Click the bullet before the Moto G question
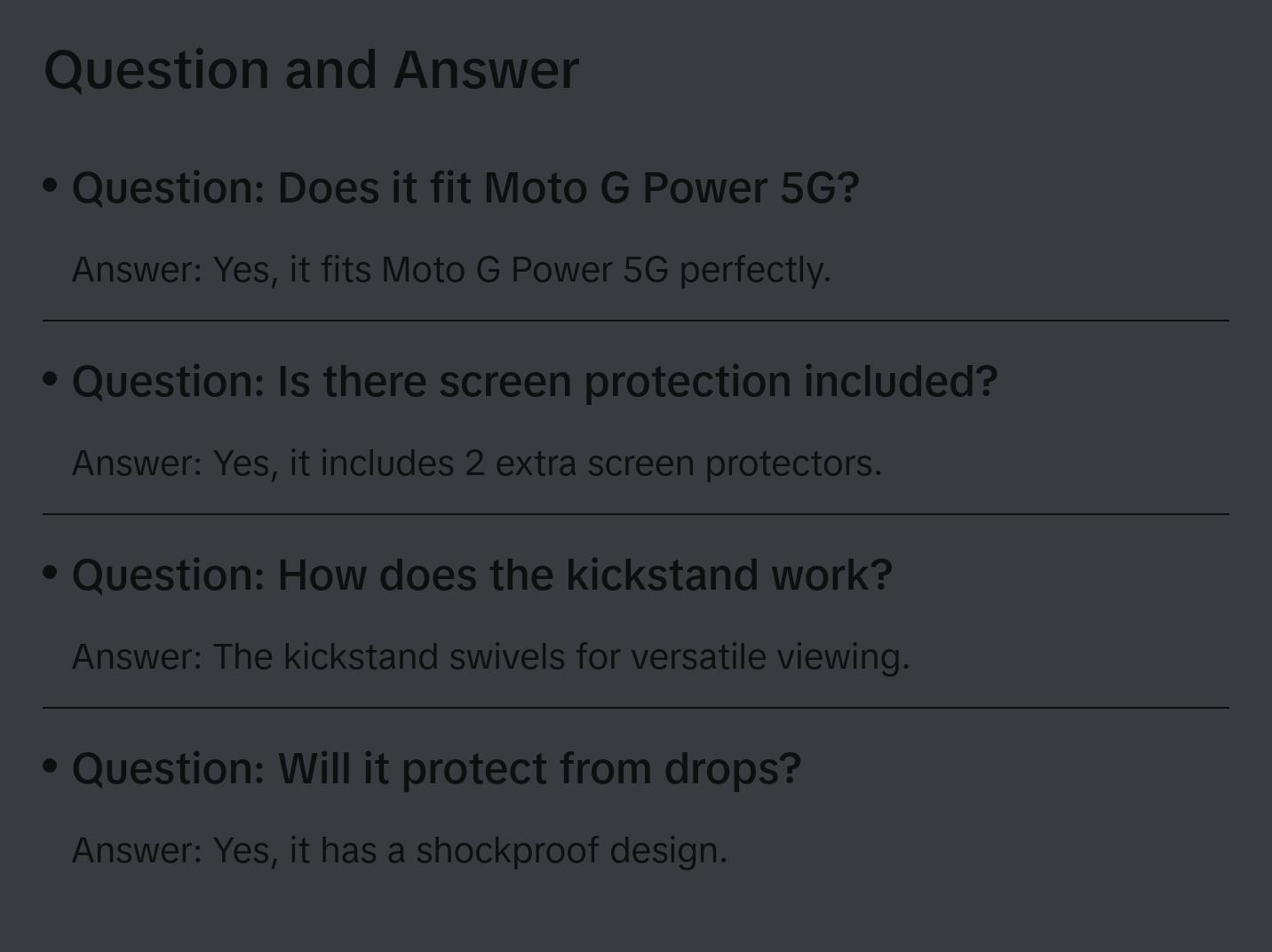Screen dimensions: 1272x952 (51, 186)
